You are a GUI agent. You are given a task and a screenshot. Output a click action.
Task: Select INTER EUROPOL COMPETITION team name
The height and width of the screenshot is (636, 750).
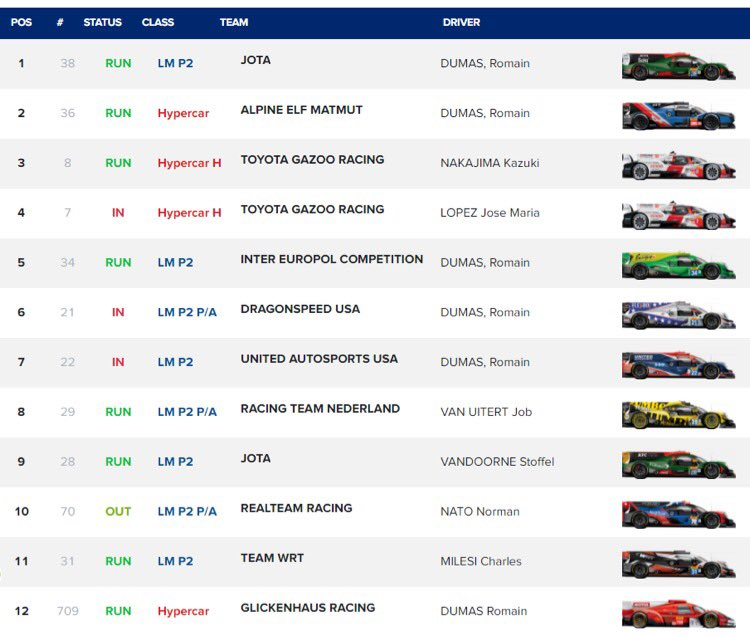(331, 259)
